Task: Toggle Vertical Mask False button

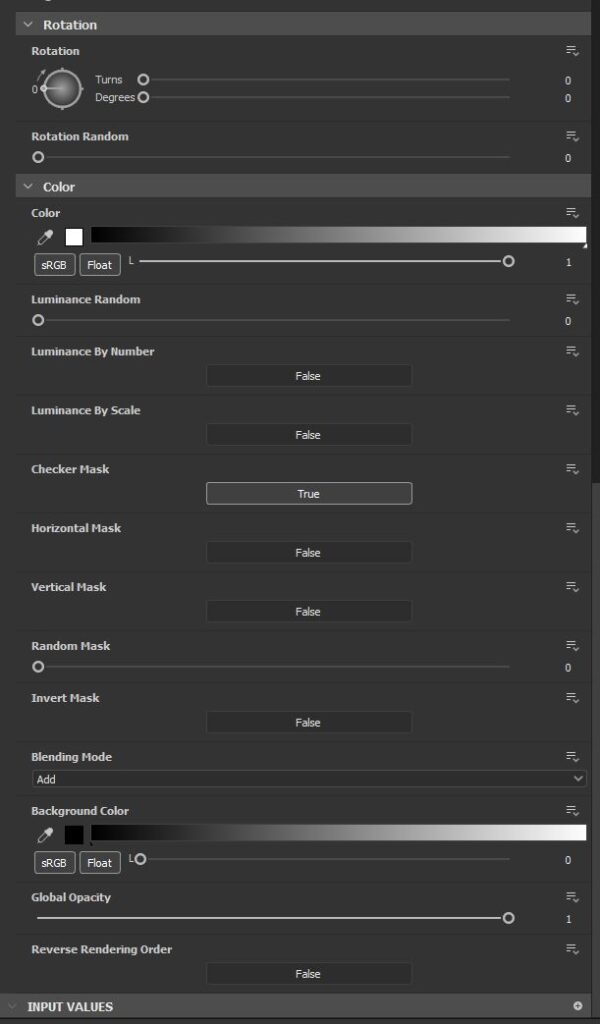Action: point(309,611)
